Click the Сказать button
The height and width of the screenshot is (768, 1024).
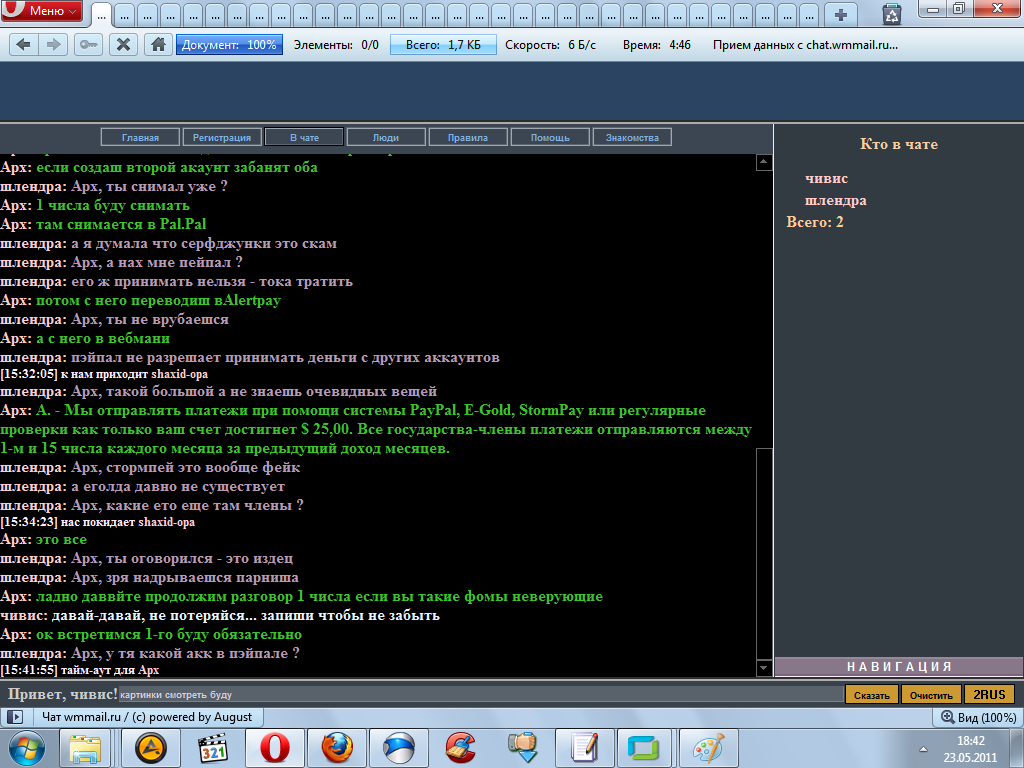(x=872, y=695)
